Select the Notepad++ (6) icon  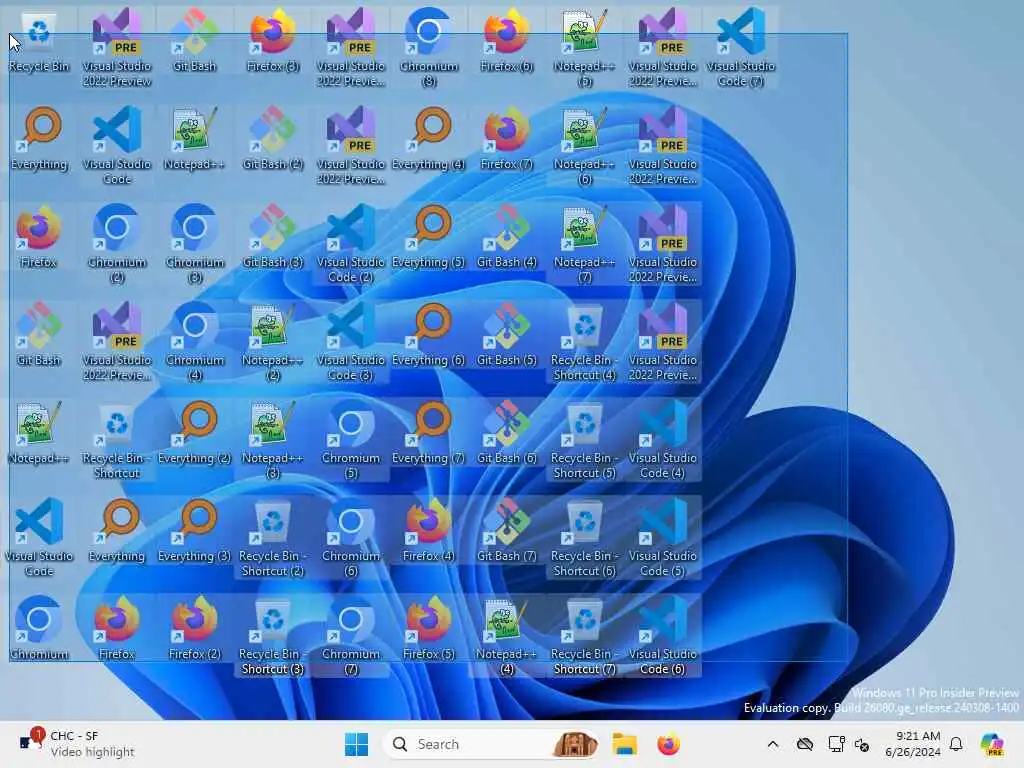(584, 146)
